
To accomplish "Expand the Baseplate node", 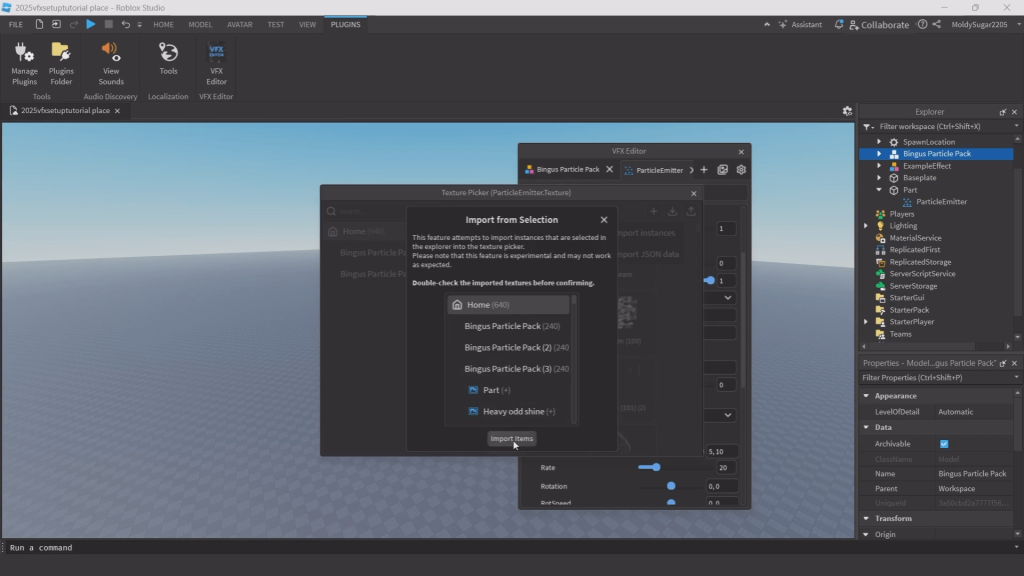I will 879,178.
